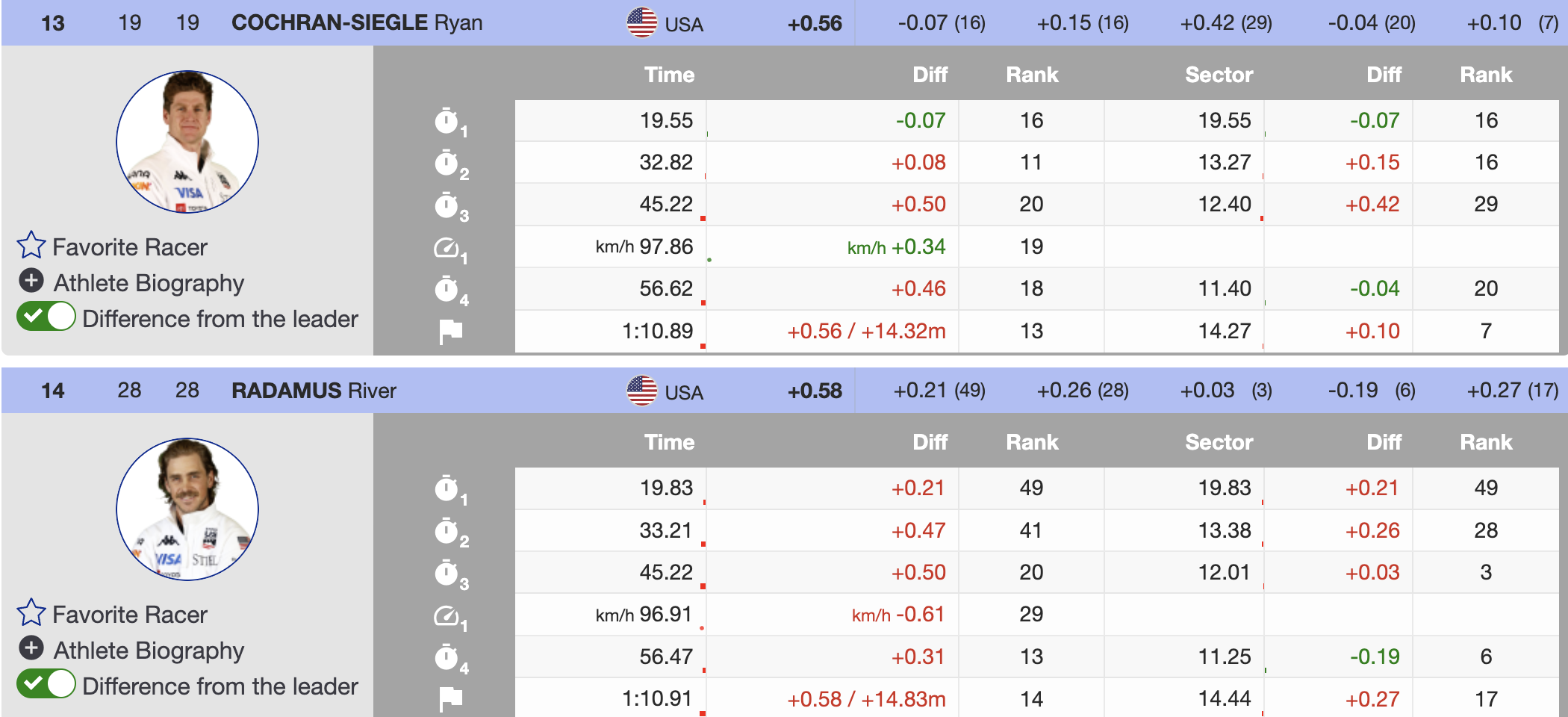Open the RADAMUS River name link
Screen dimensions: 1568x717
coord(314,391)
